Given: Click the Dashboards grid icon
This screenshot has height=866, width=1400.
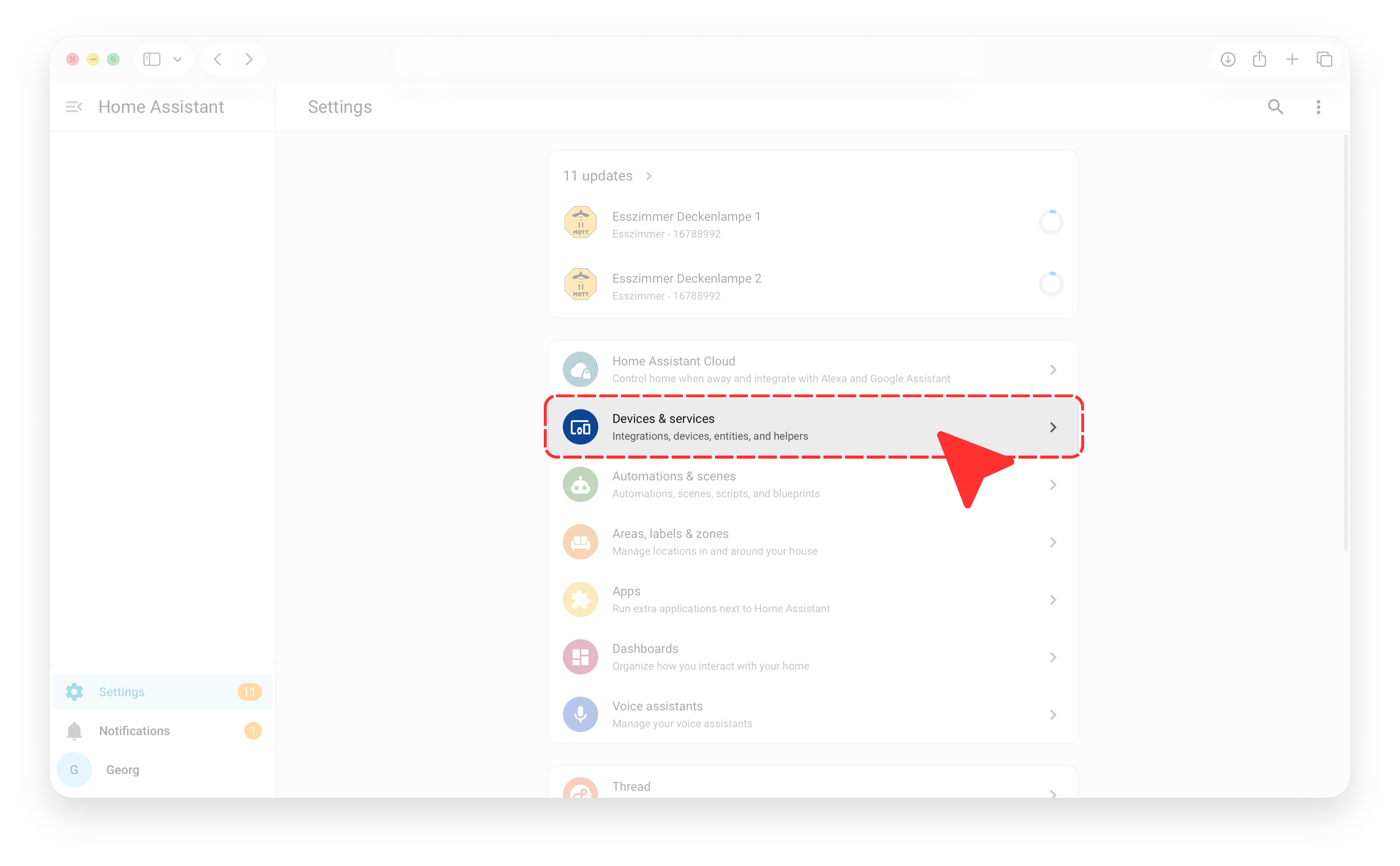Looking at the screenshot, I should 580,657.
